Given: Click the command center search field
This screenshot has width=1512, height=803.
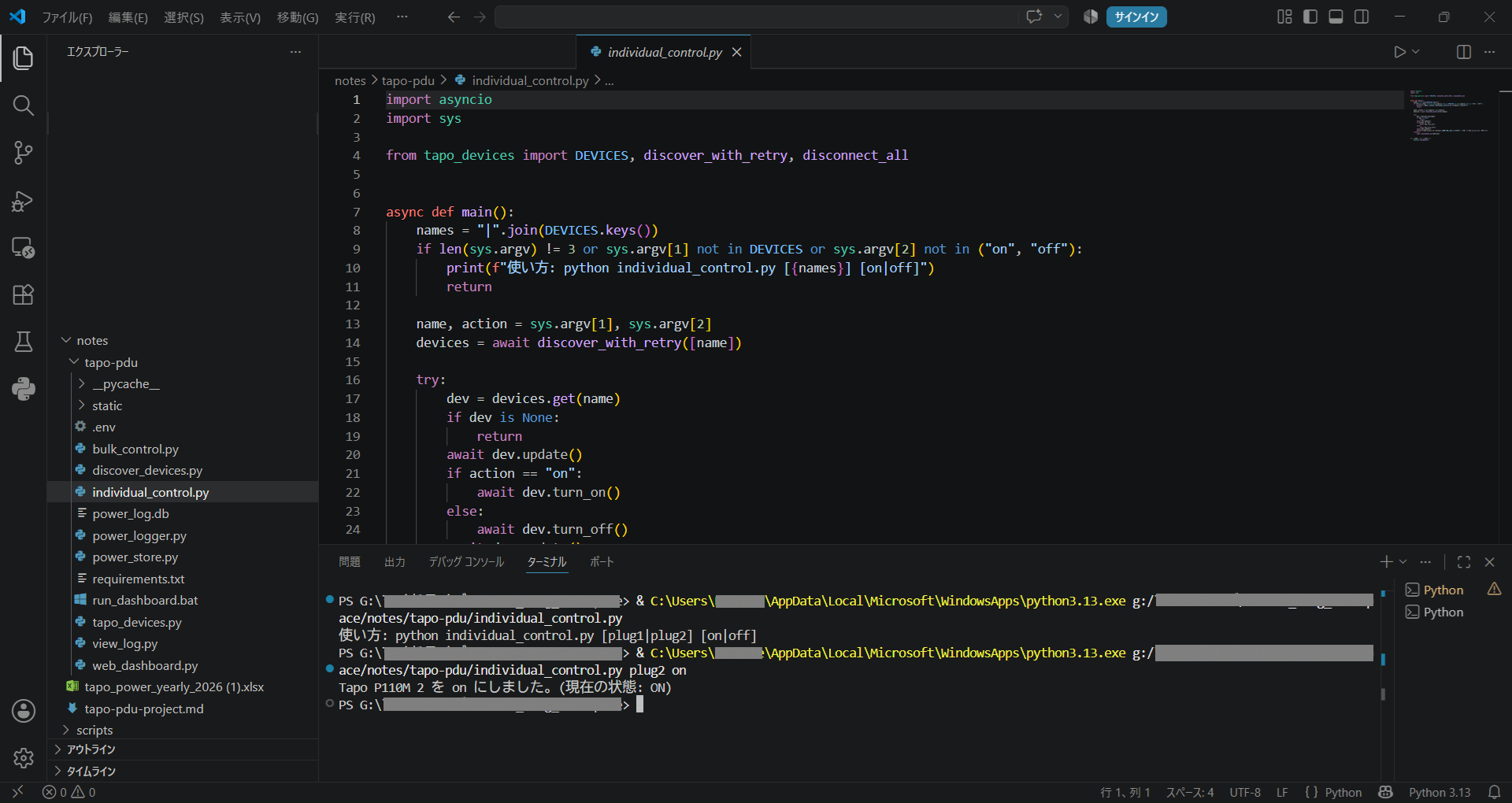Looking at the screenshot, I should 756,17.
